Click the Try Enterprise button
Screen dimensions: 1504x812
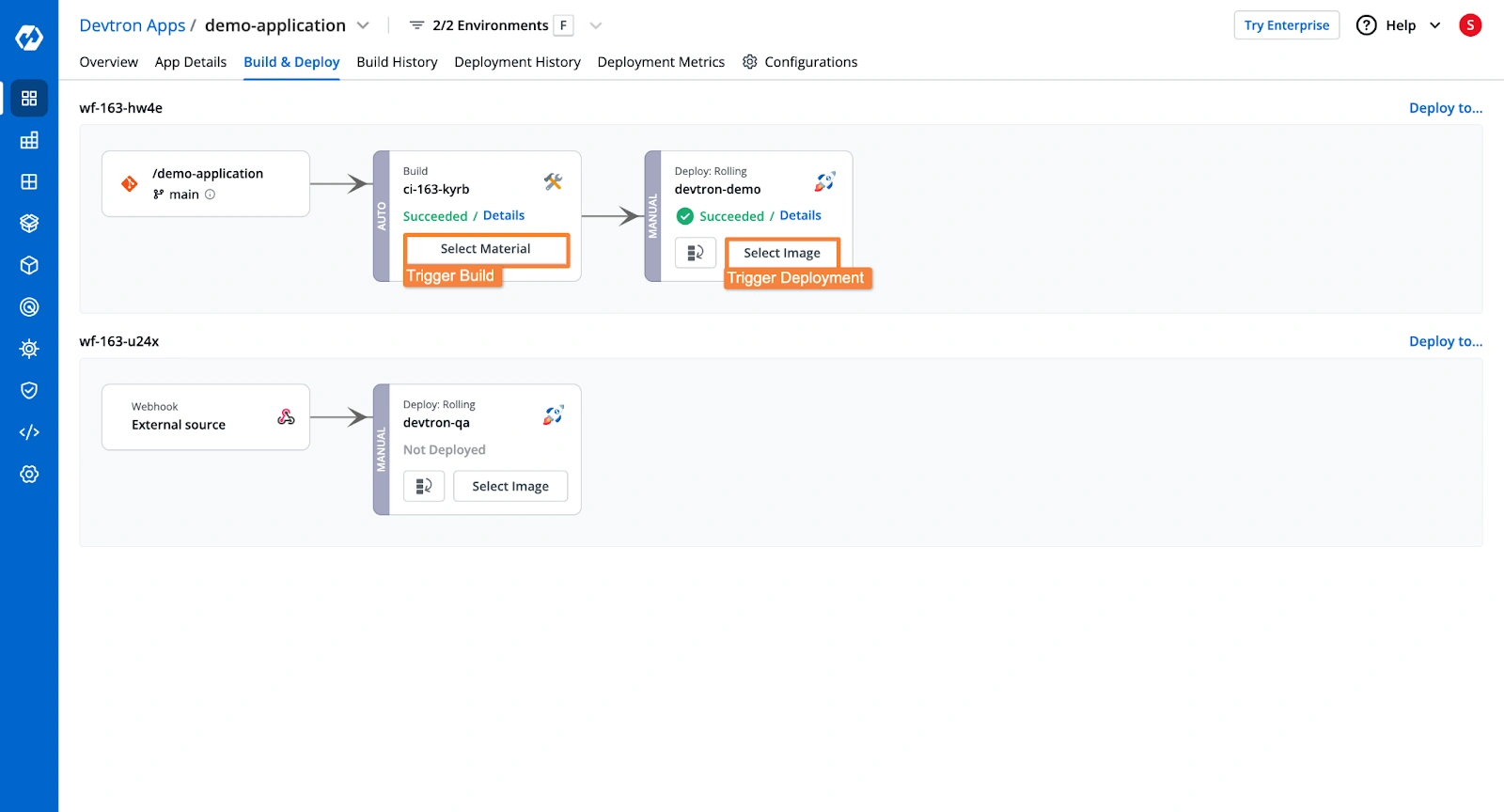pos(1286,25)
